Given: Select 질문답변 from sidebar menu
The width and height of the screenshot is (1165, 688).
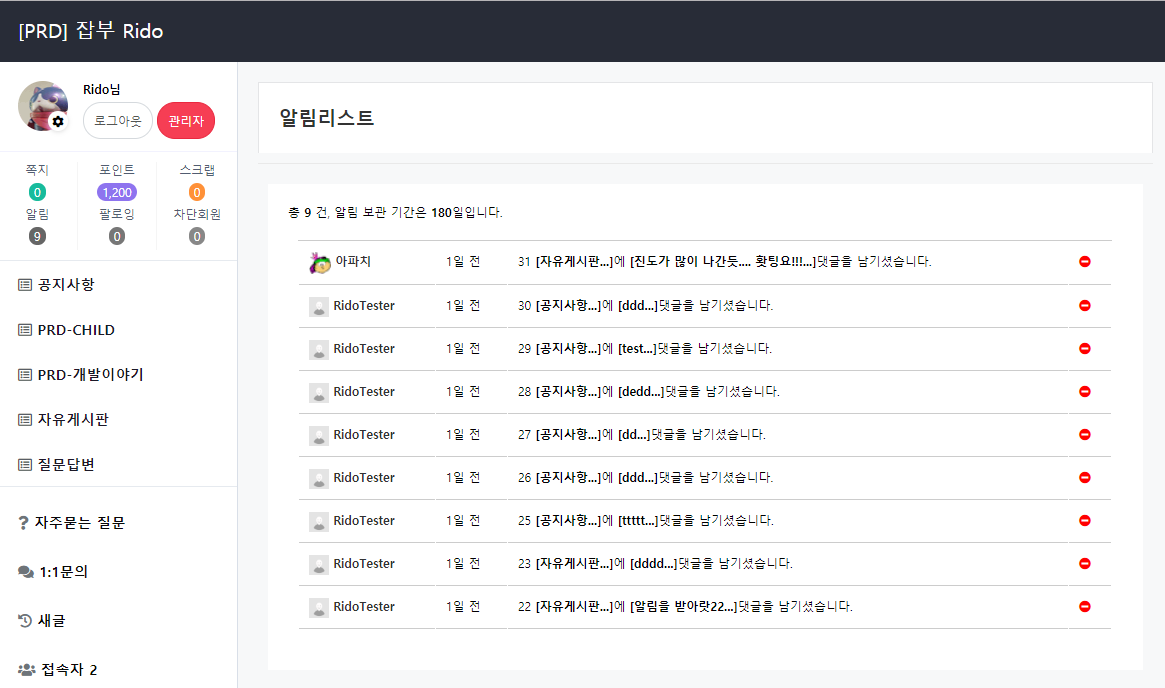Looking at the screenshot, I should pyautogui.click(x=66, y=465).
